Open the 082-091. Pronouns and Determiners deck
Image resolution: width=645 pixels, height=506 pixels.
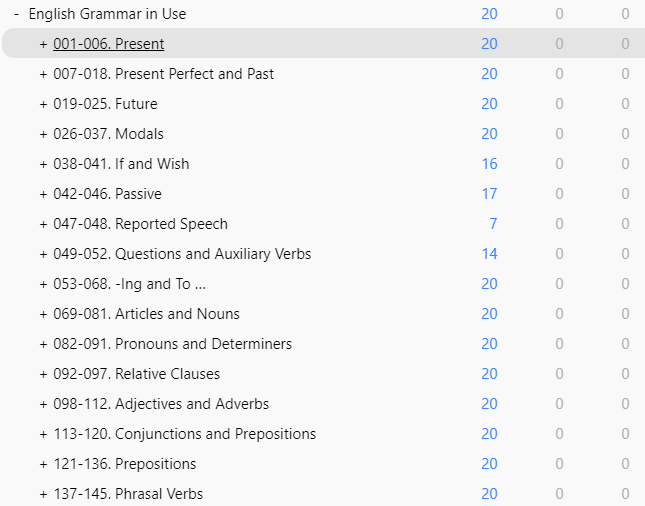click(x=172, y=344)
